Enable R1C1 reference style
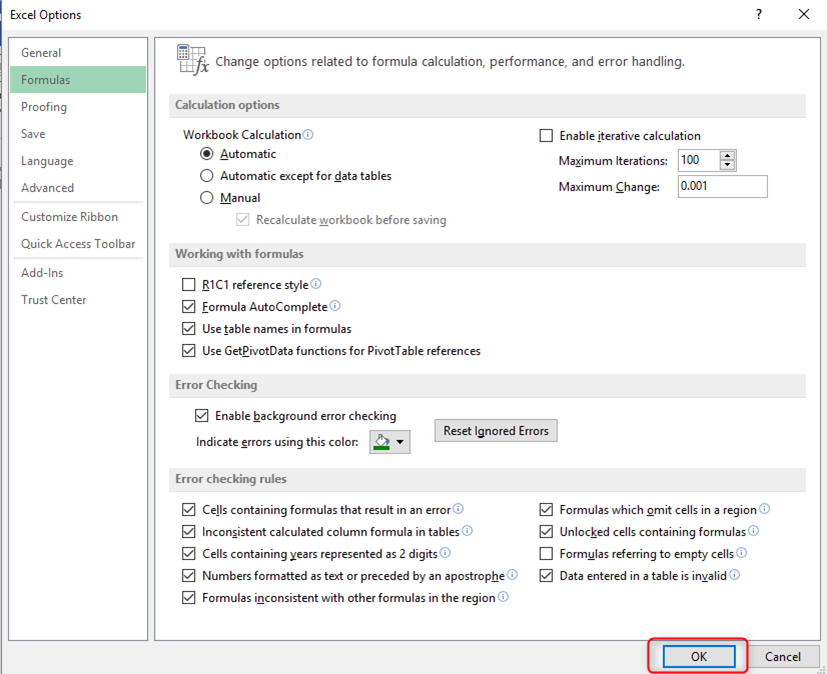 click(x=188, y=285)
